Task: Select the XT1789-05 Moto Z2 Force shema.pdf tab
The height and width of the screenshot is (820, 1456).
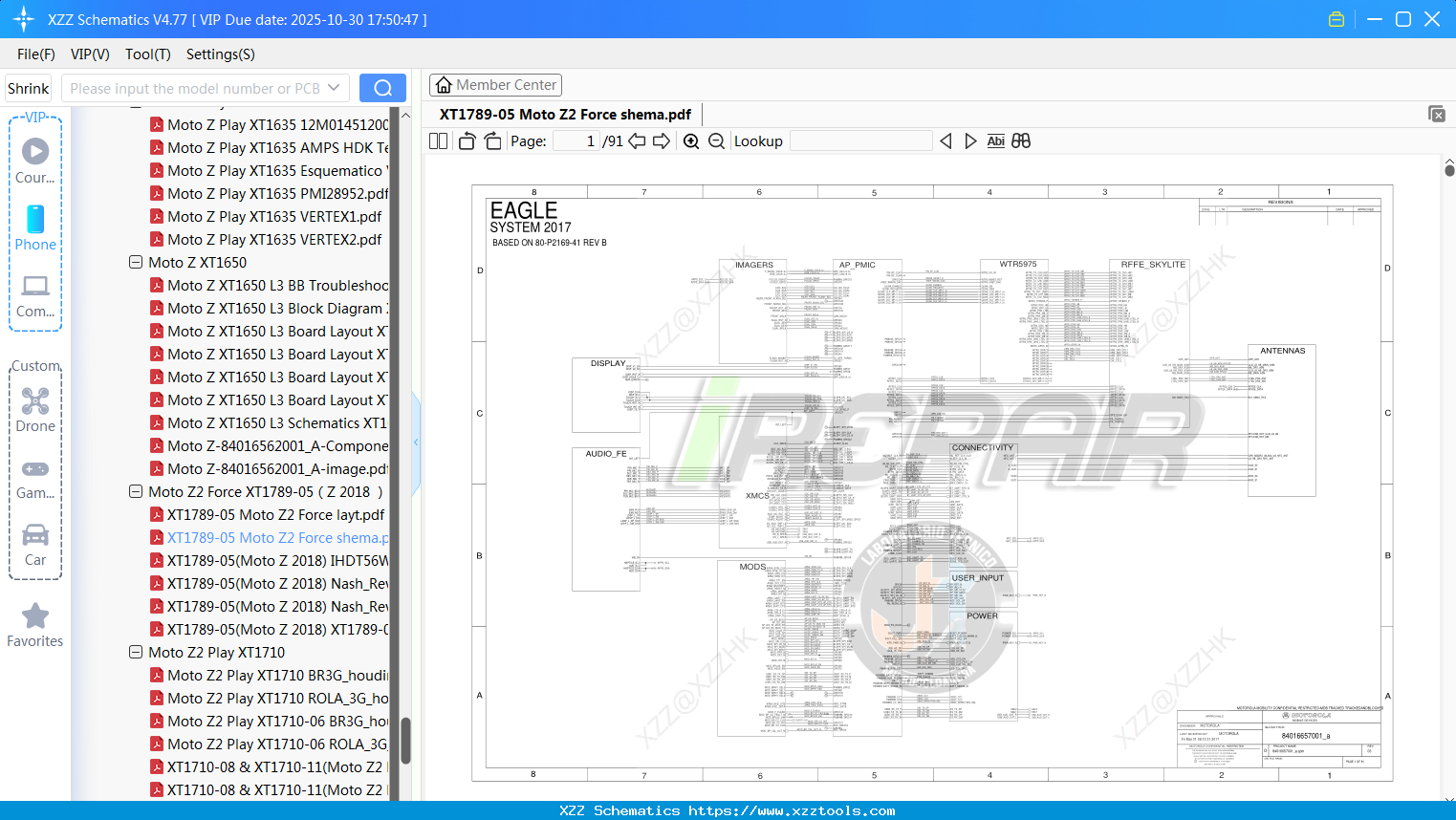Action: (565, 115)
